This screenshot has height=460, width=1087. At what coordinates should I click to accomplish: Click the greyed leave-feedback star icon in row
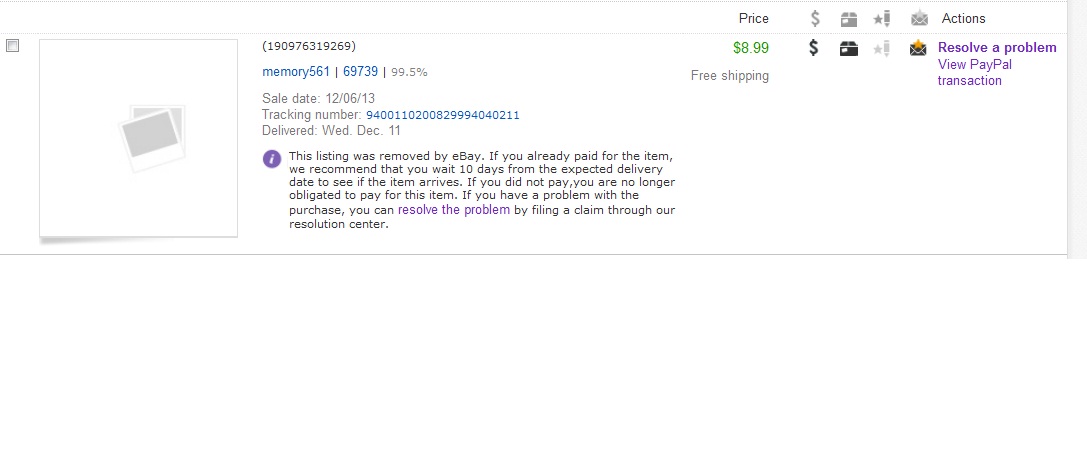[x=882, y=47]
